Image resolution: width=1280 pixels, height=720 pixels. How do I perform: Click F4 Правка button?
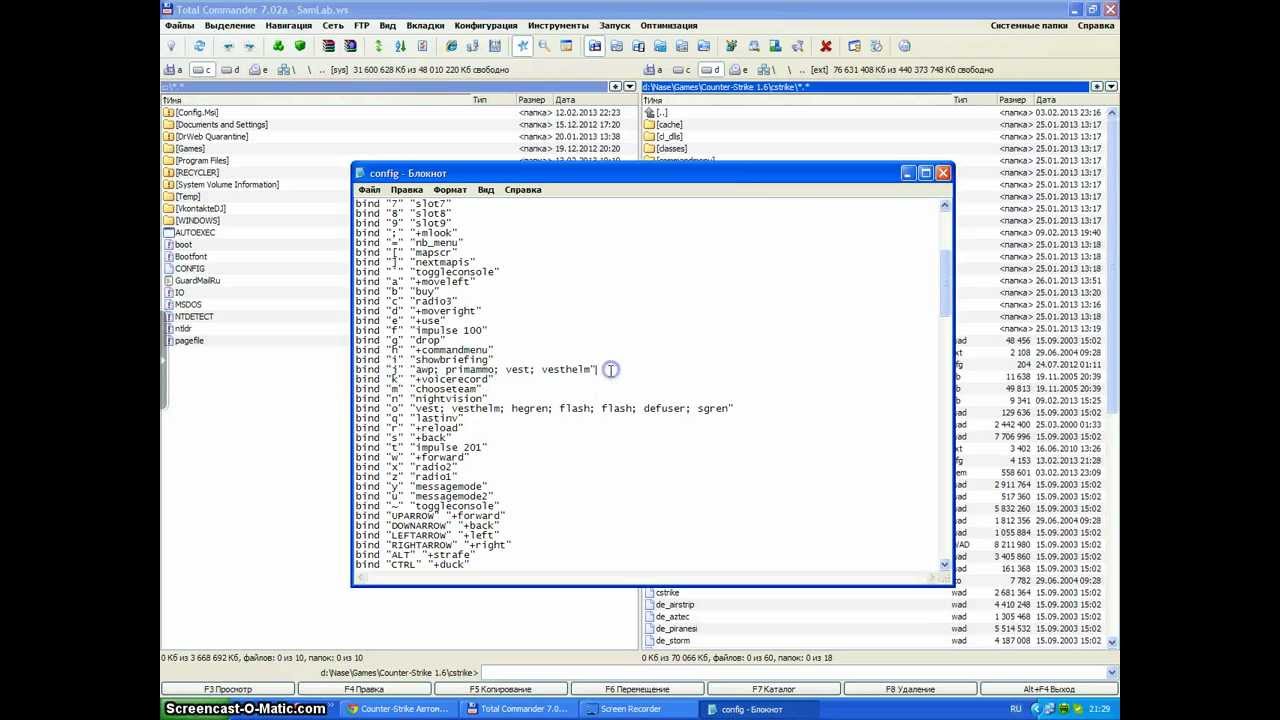click(364, 689)
